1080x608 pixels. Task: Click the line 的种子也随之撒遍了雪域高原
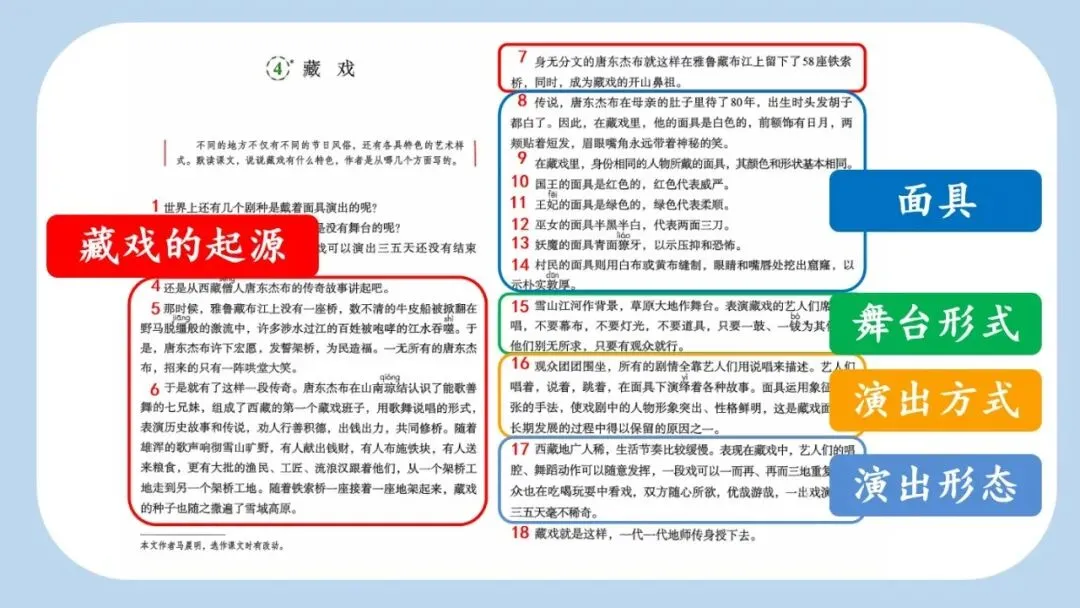(219, 508)
